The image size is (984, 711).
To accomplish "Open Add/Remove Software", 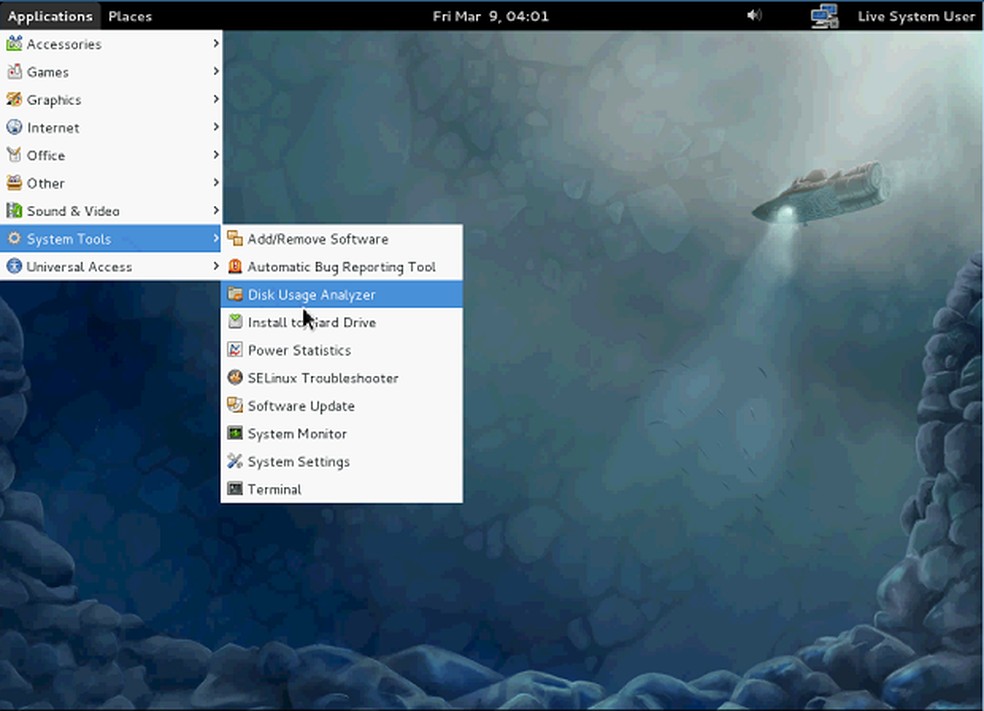I will coord(318,239).
